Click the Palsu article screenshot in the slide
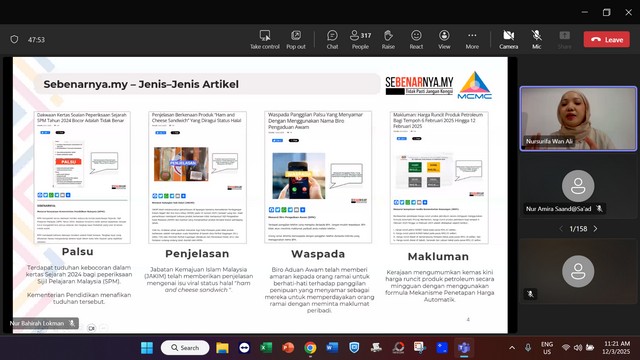Screen dimensions: 640x360 82,177
